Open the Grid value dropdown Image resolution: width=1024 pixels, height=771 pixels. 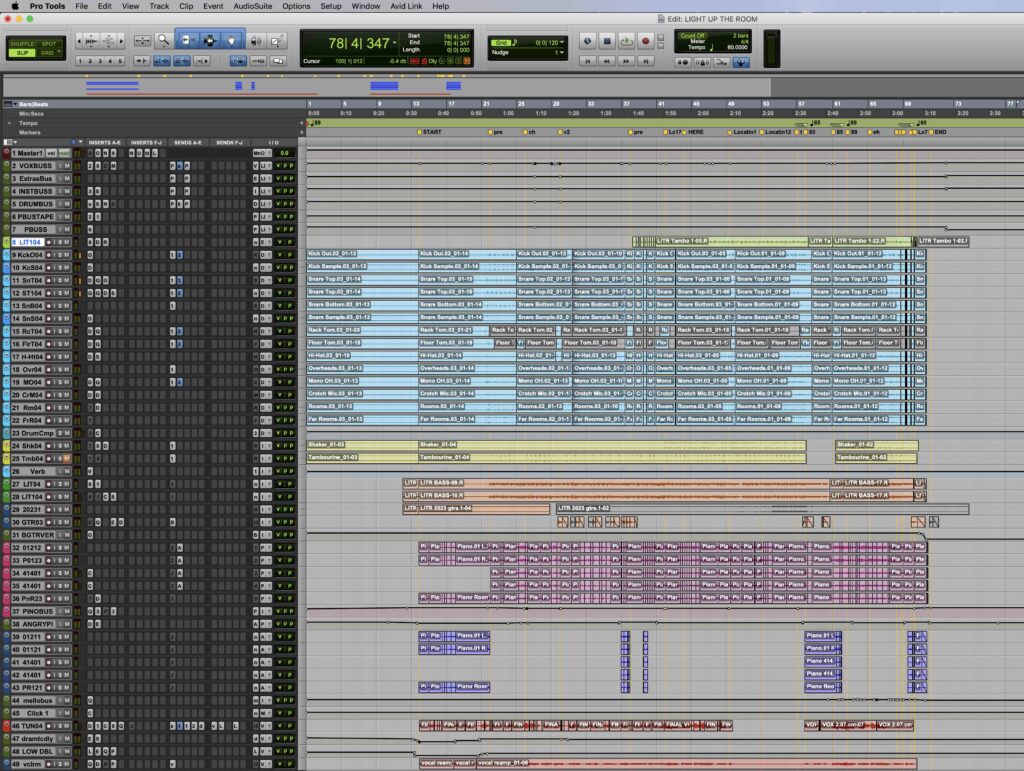pyautogui.click(x=561, y=42)
